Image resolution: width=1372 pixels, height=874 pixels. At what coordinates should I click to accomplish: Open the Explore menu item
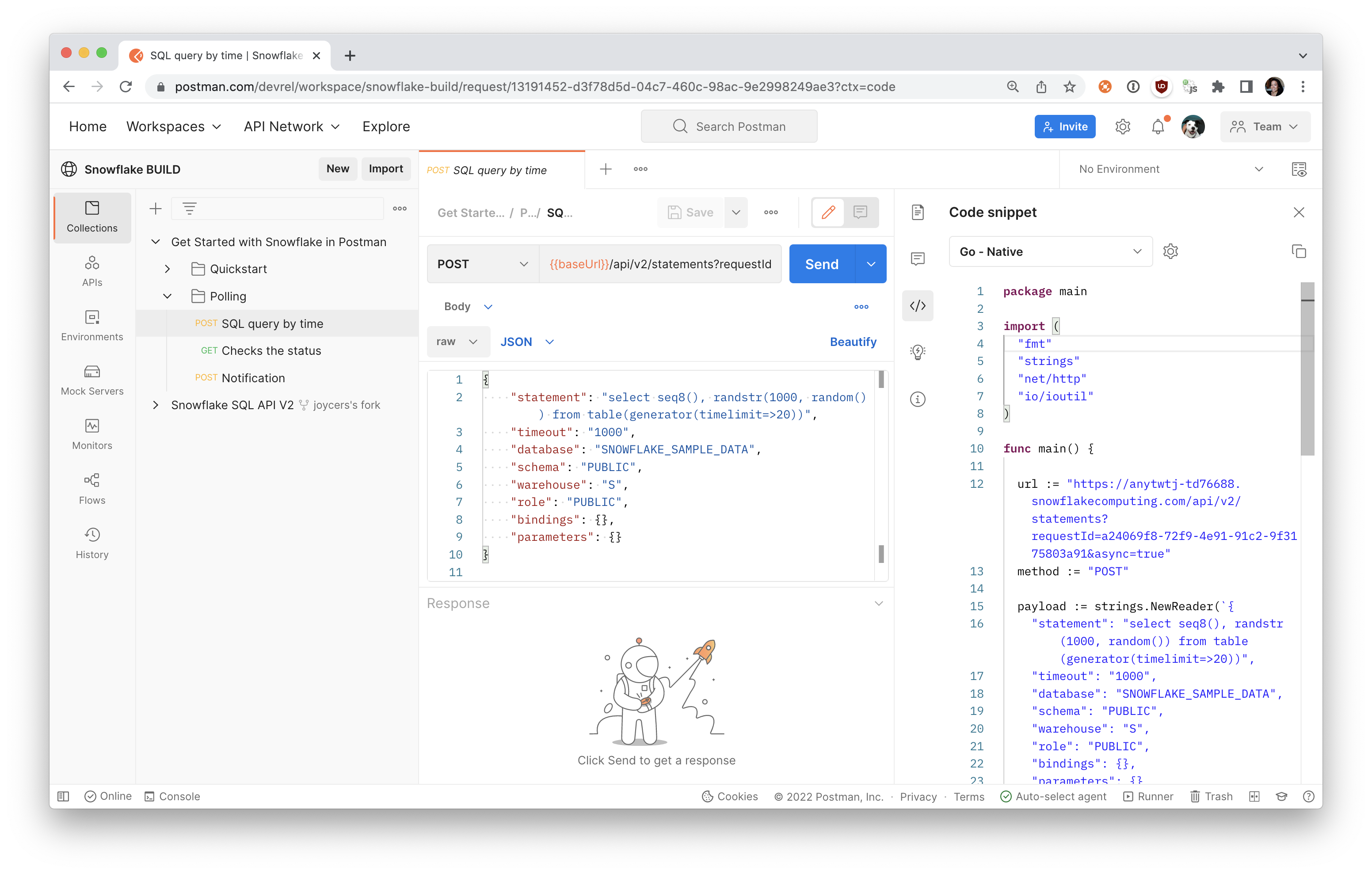click(386, 126)
